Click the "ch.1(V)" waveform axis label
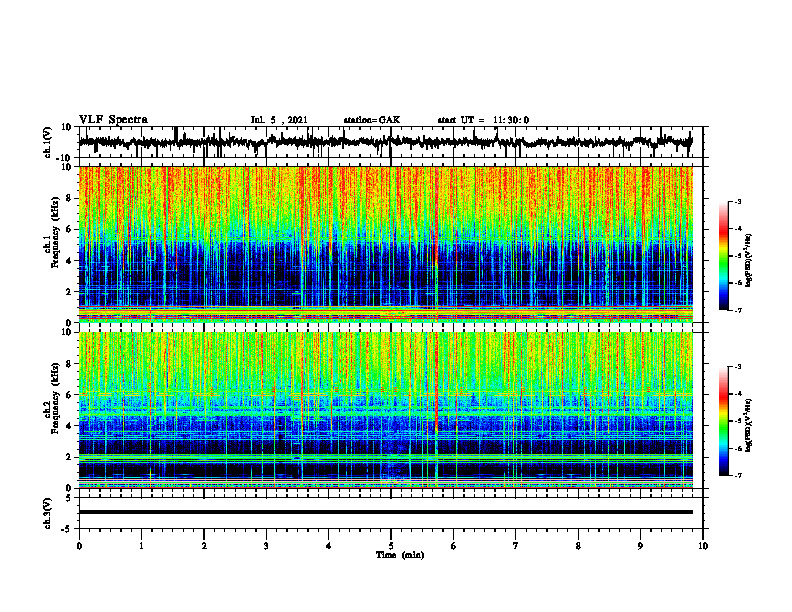Image resolution: width=792 pixels, height=612 pixels. pyautogui.click(x=48, y=142)
